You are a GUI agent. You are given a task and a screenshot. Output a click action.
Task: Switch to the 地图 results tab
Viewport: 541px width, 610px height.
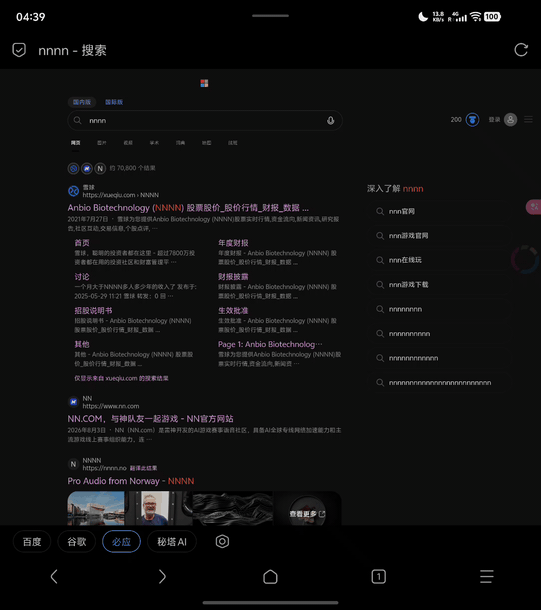pos(207,143)
